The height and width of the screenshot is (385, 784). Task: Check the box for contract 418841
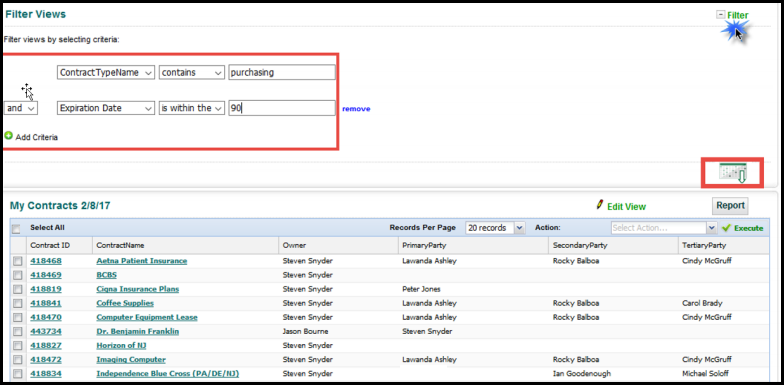coord(18,303)
